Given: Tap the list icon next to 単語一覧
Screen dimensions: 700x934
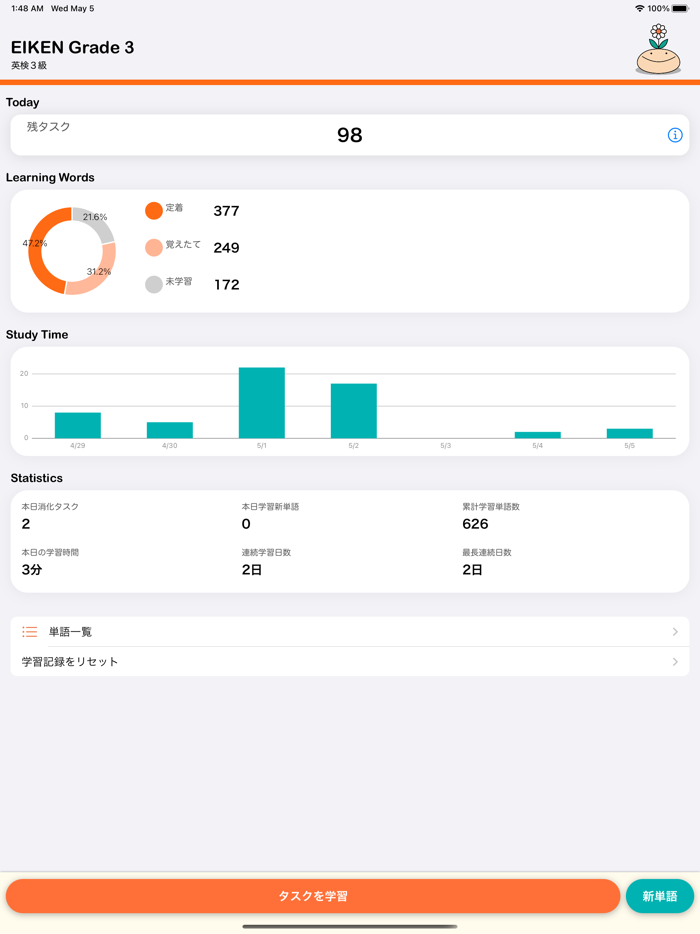Looking at the screenshot, I should pos(30,631).
